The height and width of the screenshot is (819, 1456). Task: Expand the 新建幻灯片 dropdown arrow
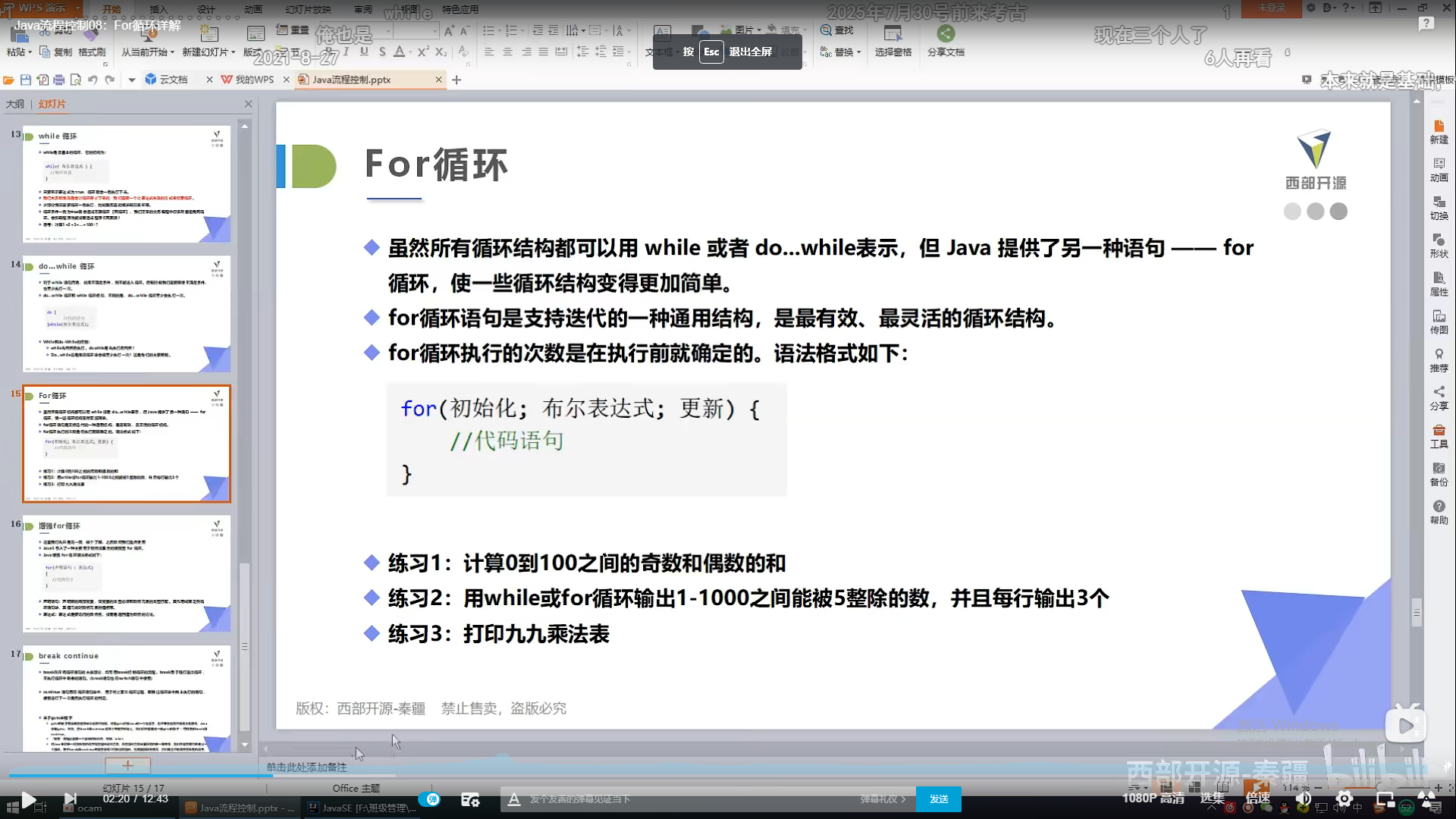point(233,52)
